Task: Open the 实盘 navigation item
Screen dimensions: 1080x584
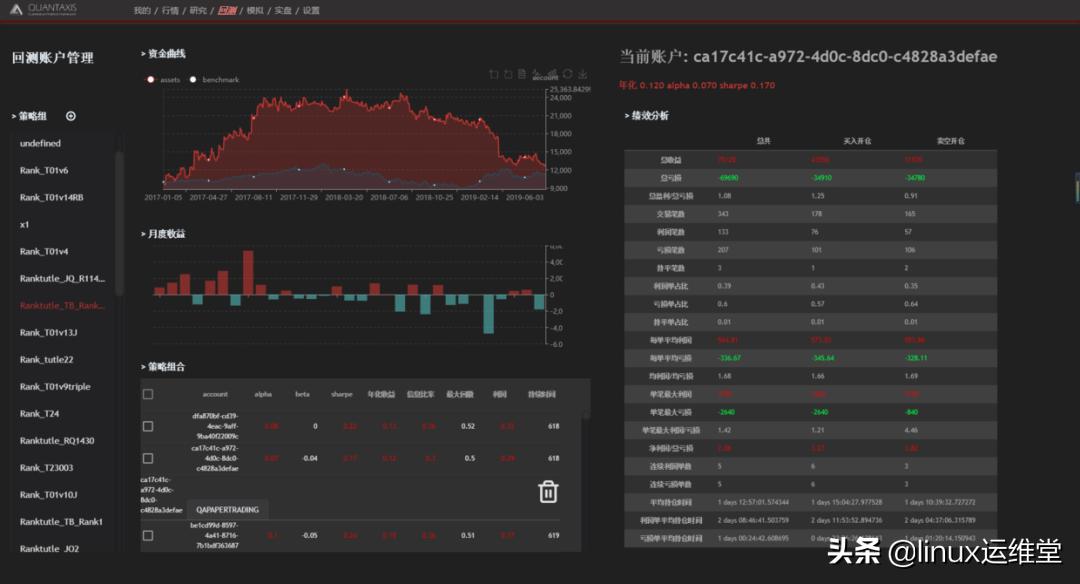Action: point(283,10)
